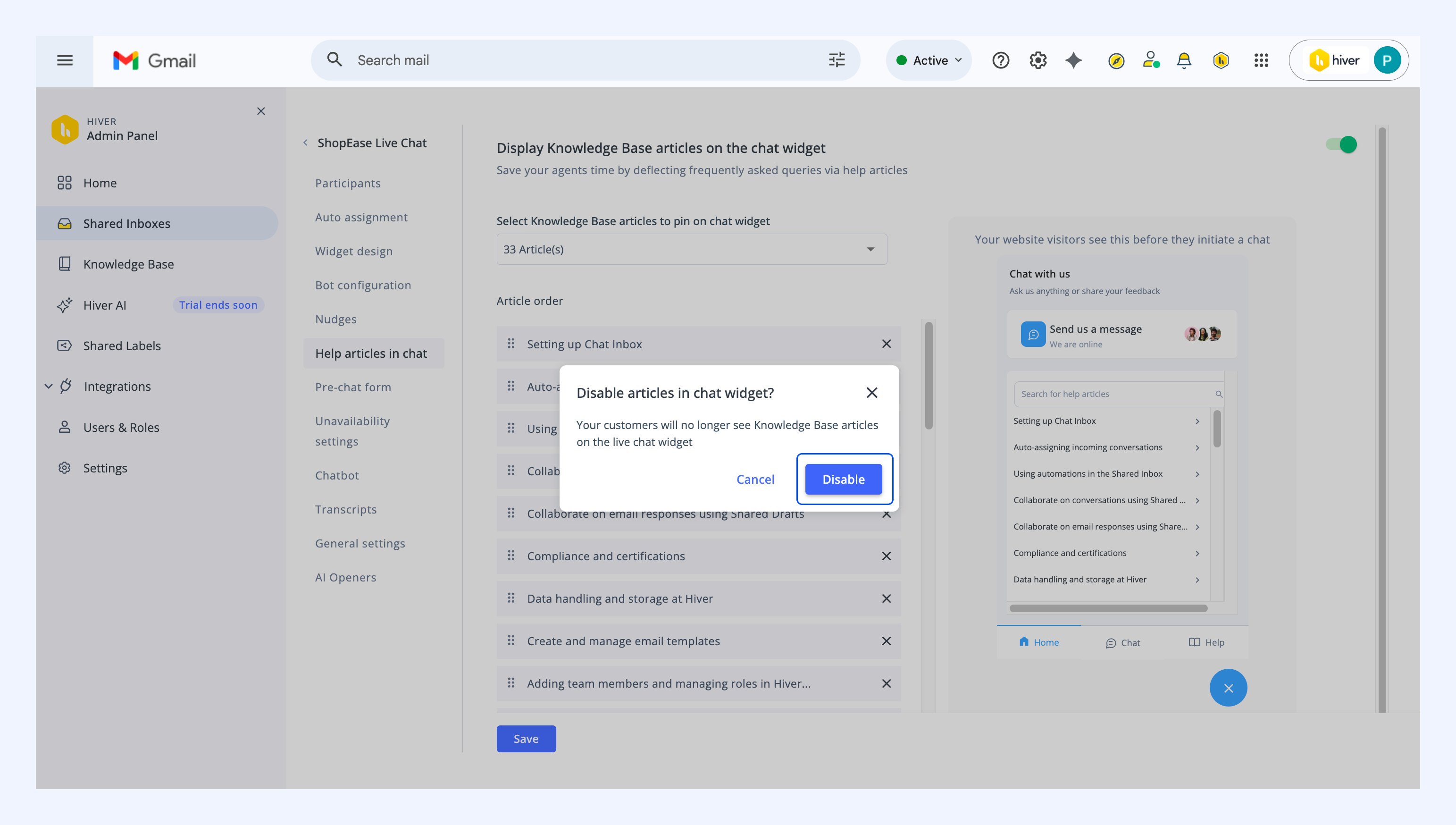Remove the Data handling and storage article

(886, 599)
